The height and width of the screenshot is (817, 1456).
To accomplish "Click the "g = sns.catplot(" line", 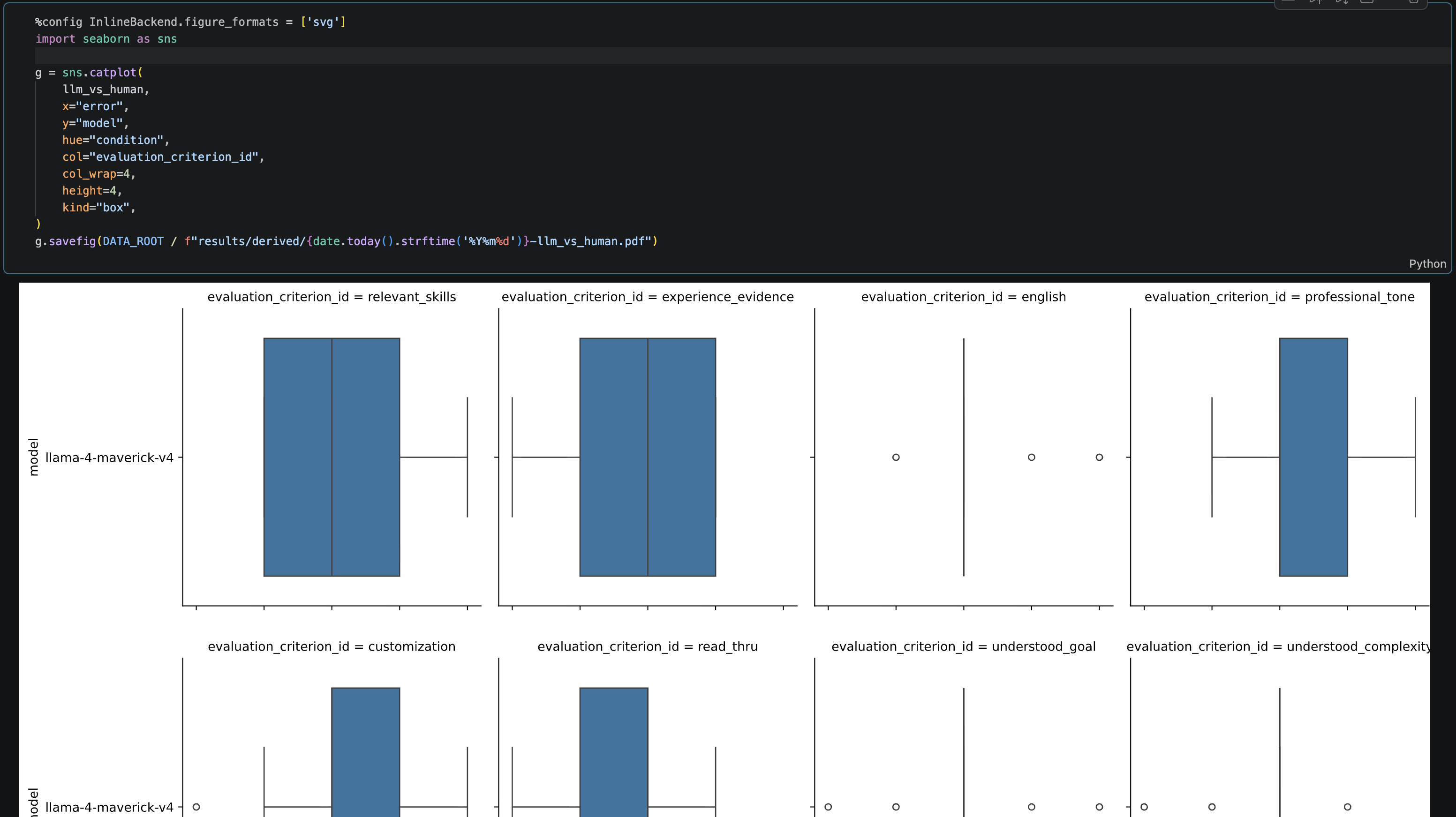I will point(89,72).
